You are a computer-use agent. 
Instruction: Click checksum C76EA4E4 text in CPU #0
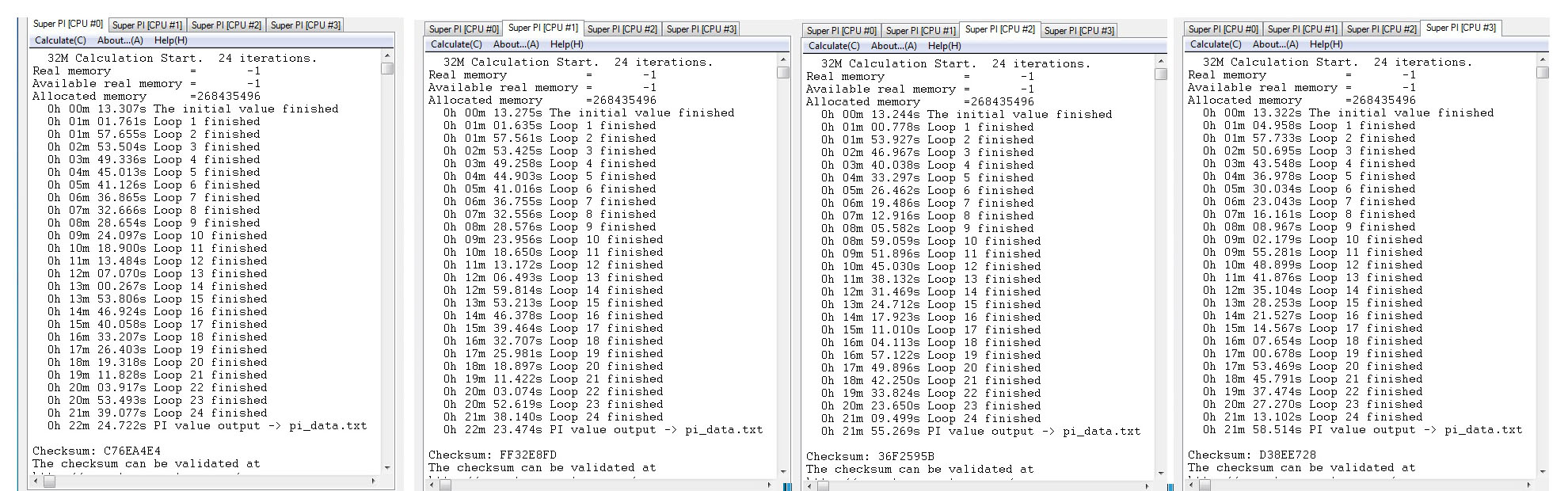pos(97,451)
